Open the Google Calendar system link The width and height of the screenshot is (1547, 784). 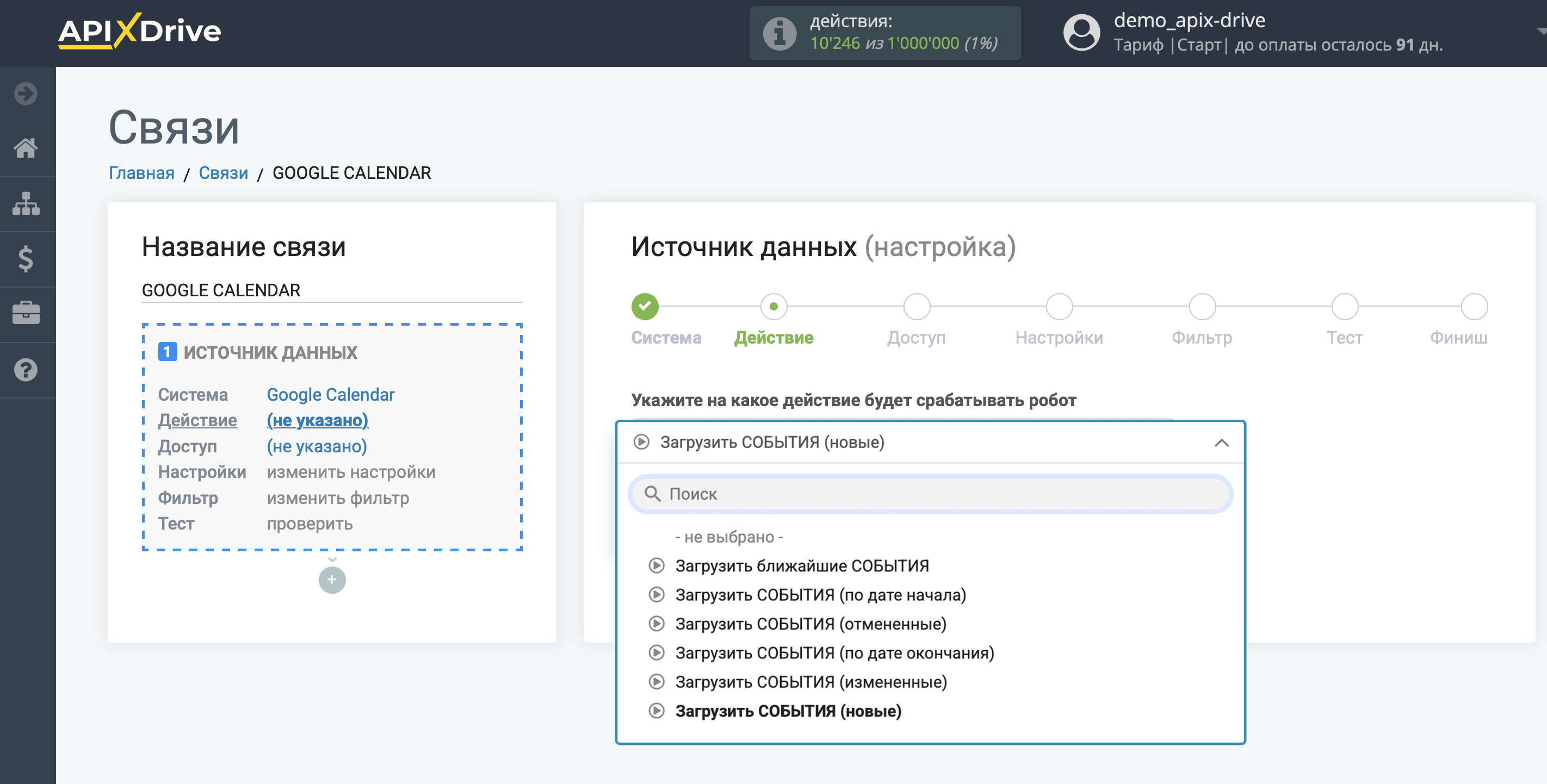tap(330, 394)
